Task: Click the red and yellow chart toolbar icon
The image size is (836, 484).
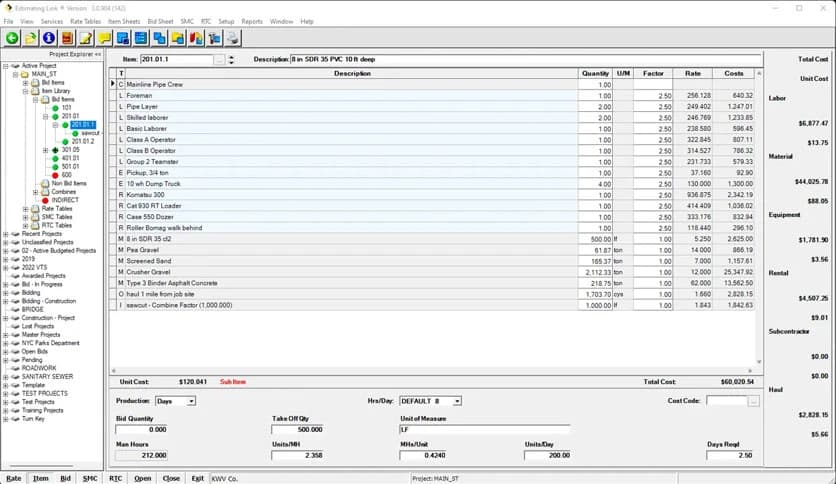Action: coord(196,38)
